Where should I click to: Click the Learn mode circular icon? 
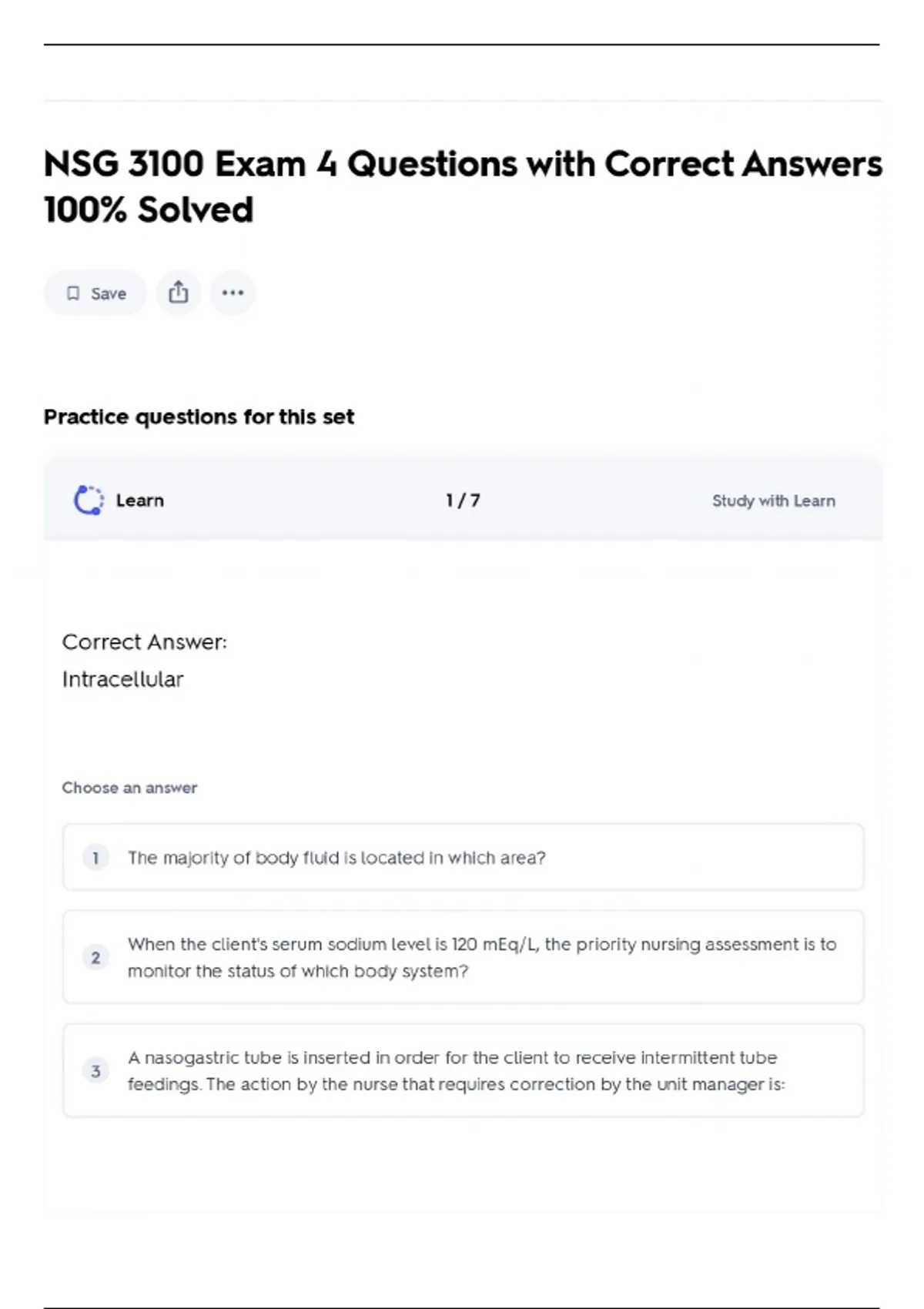pyautogui.click(x=89, y=500)
